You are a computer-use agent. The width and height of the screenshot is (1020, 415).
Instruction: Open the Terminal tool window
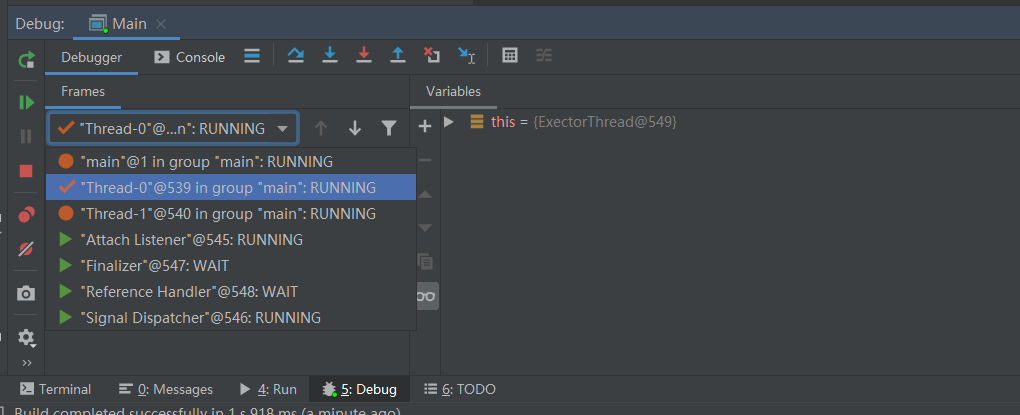tap(55, 389)
